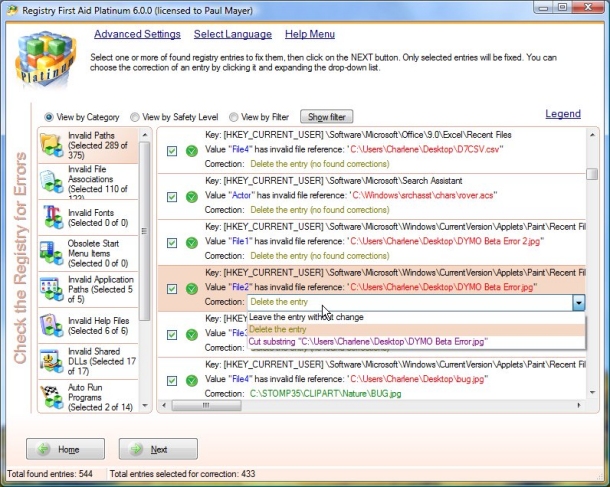Click 'Total found entries: 544' status text
Viewport: 610px width, 487px height.
50,474
